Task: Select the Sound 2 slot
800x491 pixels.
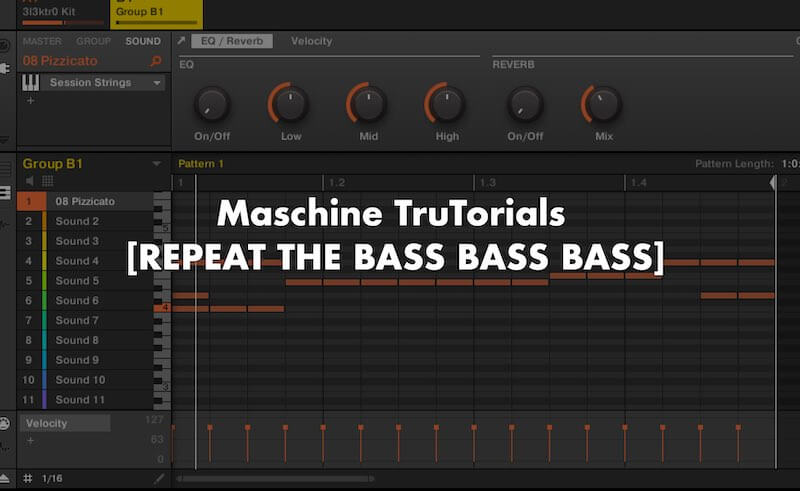Action: (85, 221)
